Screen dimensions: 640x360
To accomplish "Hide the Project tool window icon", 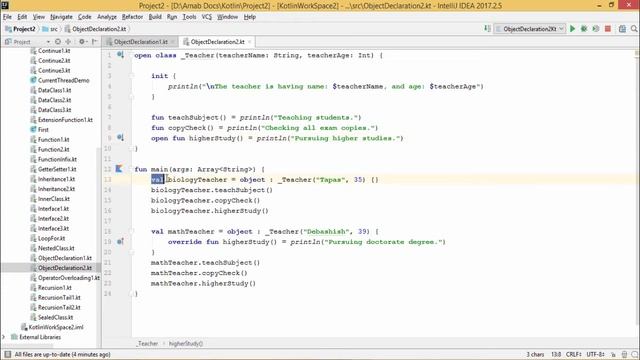I will point(95,42).
